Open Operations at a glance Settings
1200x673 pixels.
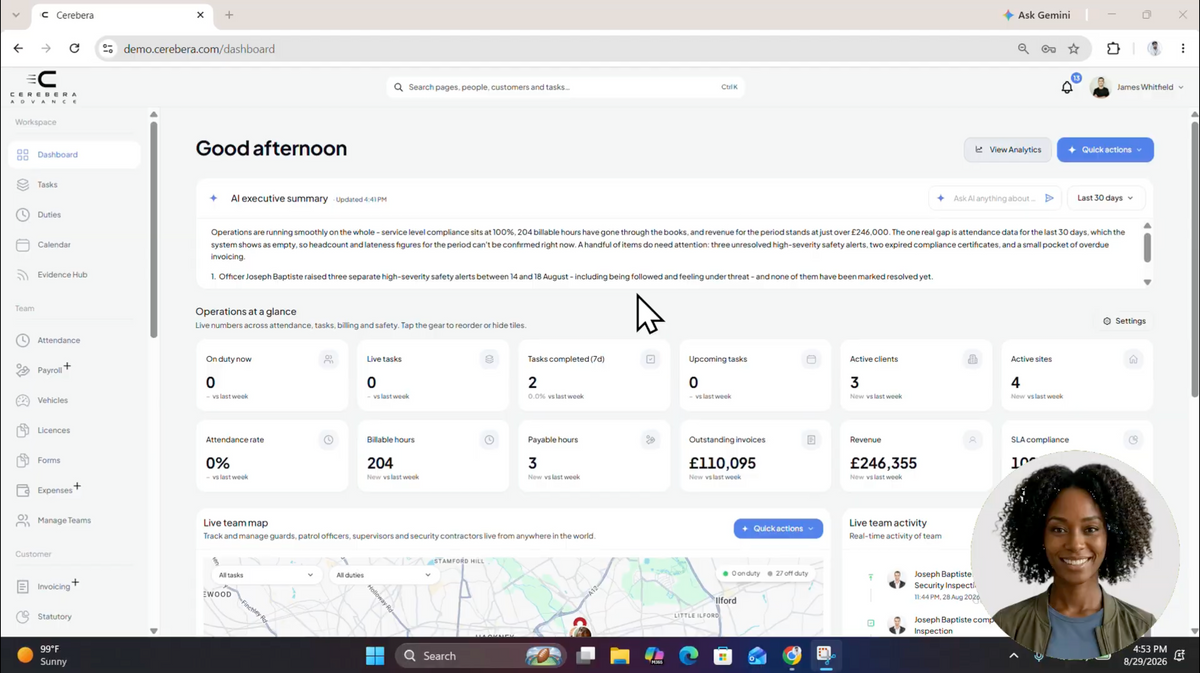click(1124, 321)
